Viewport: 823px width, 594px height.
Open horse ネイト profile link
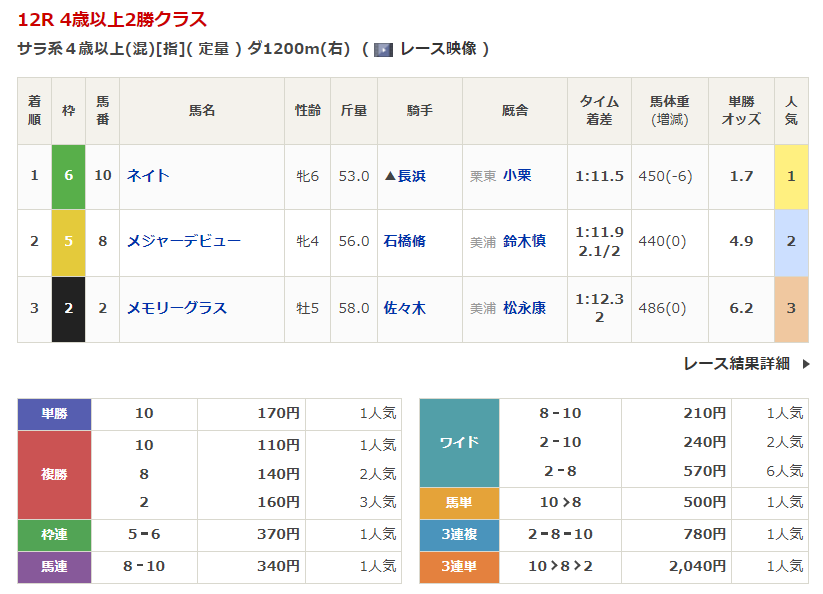[148, 176]
